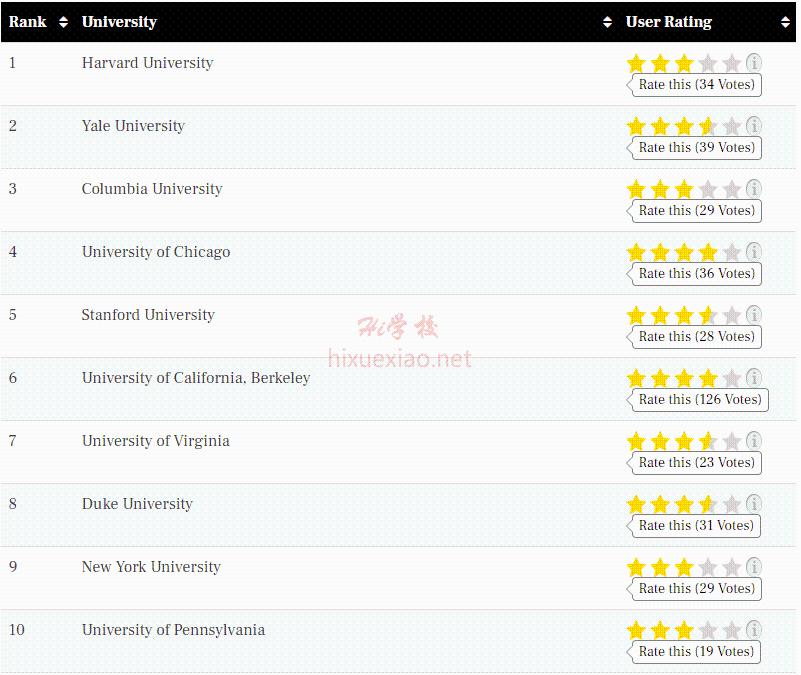Click info icon in Duke University row
Image resolution: width=801 pixels, height=675 pixels.
point(753,503)
